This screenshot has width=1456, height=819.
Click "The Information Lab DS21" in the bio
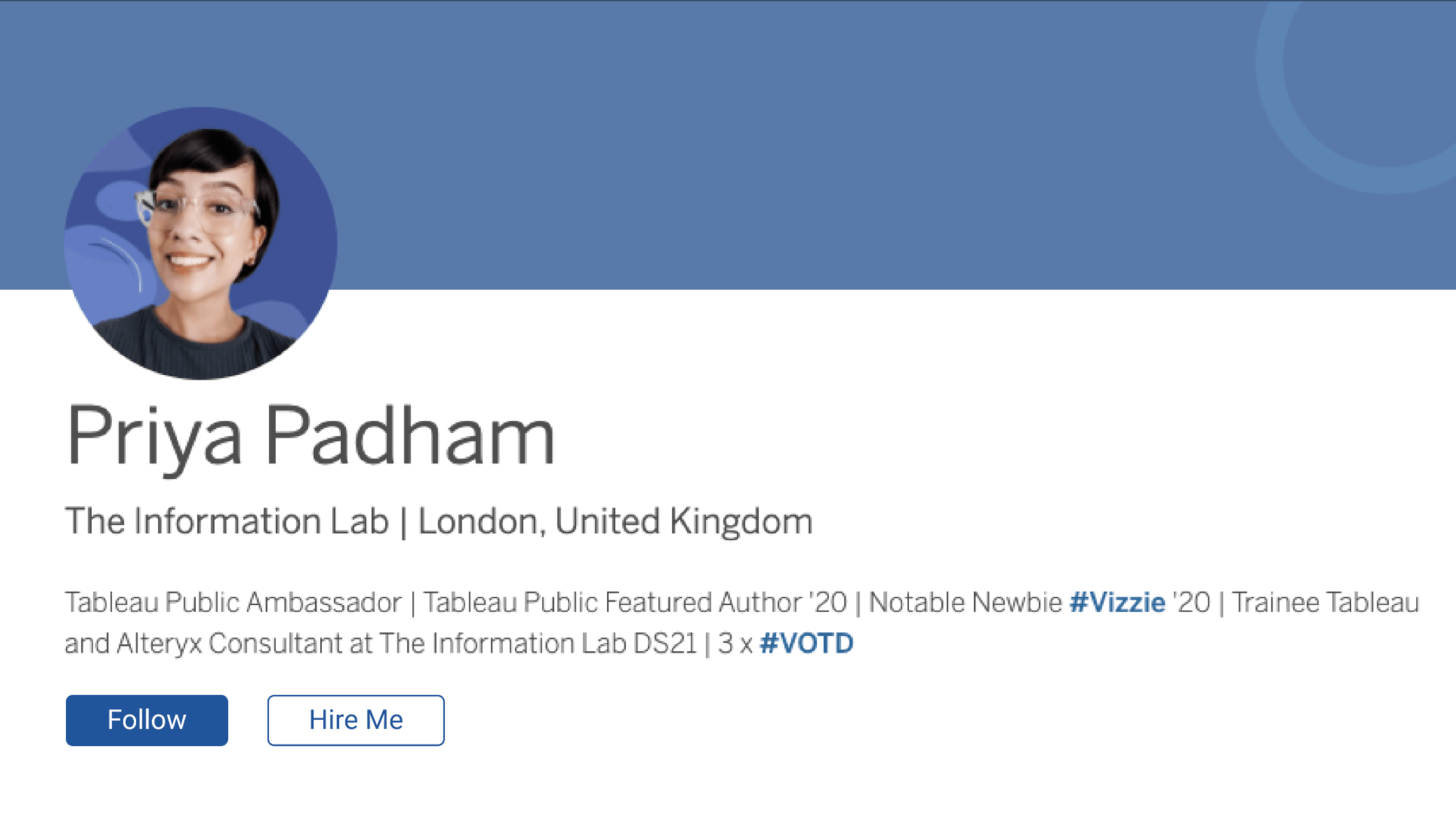538,644
